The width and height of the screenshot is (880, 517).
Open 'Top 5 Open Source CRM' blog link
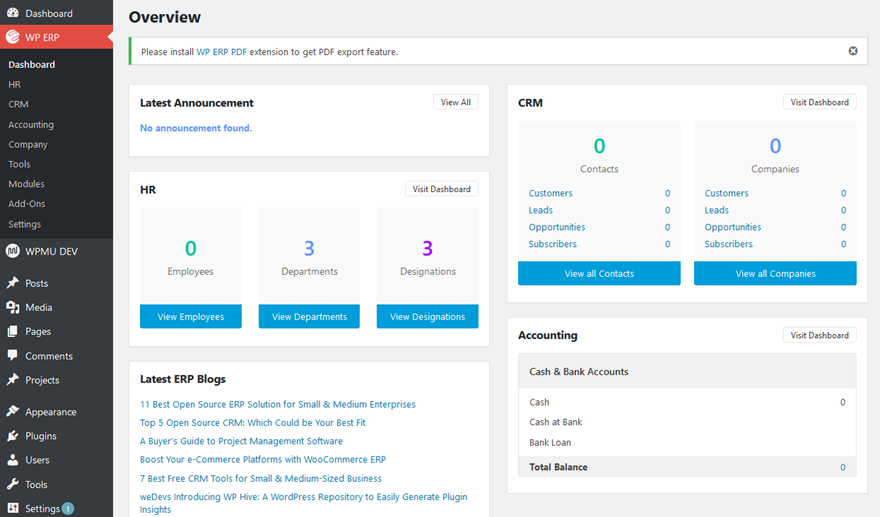(x=253, y=423)
